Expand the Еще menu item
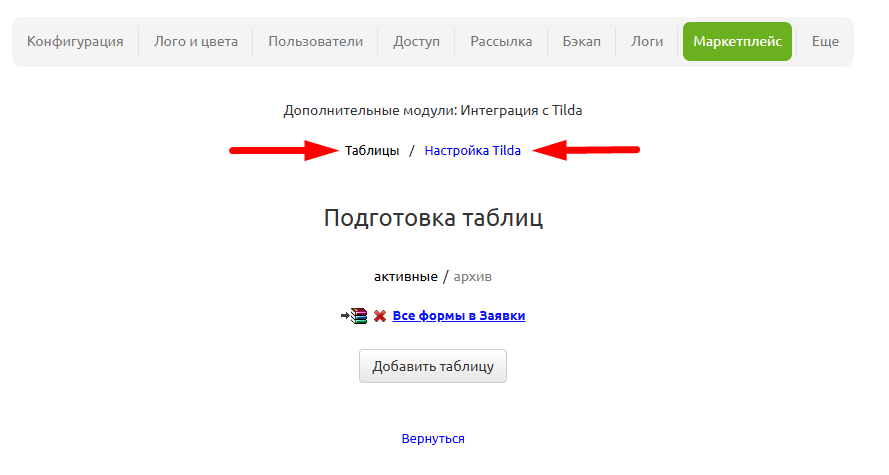The image size is (889, 475). pyautogui.click(x=825, y=42)
